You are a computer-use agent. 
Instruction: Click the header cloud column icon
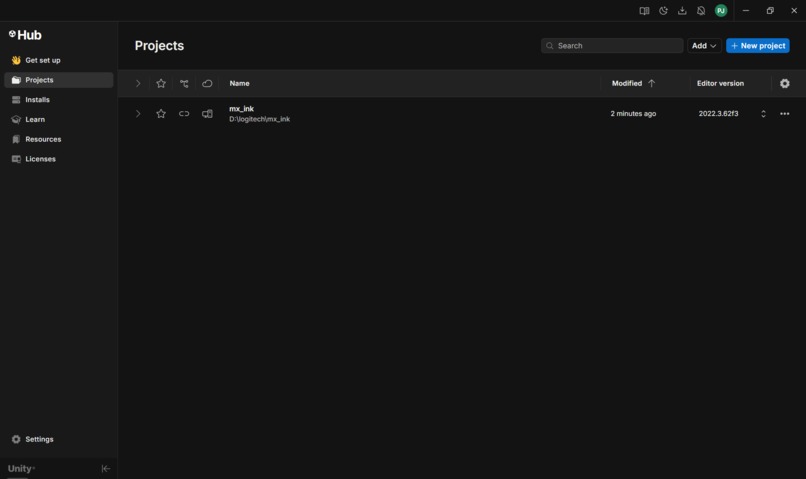207,83
